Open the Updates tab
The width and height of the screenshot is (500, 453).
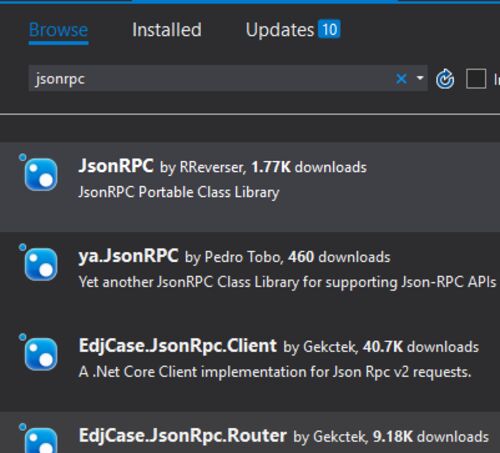pyautogui.click(x=280, y=30)
